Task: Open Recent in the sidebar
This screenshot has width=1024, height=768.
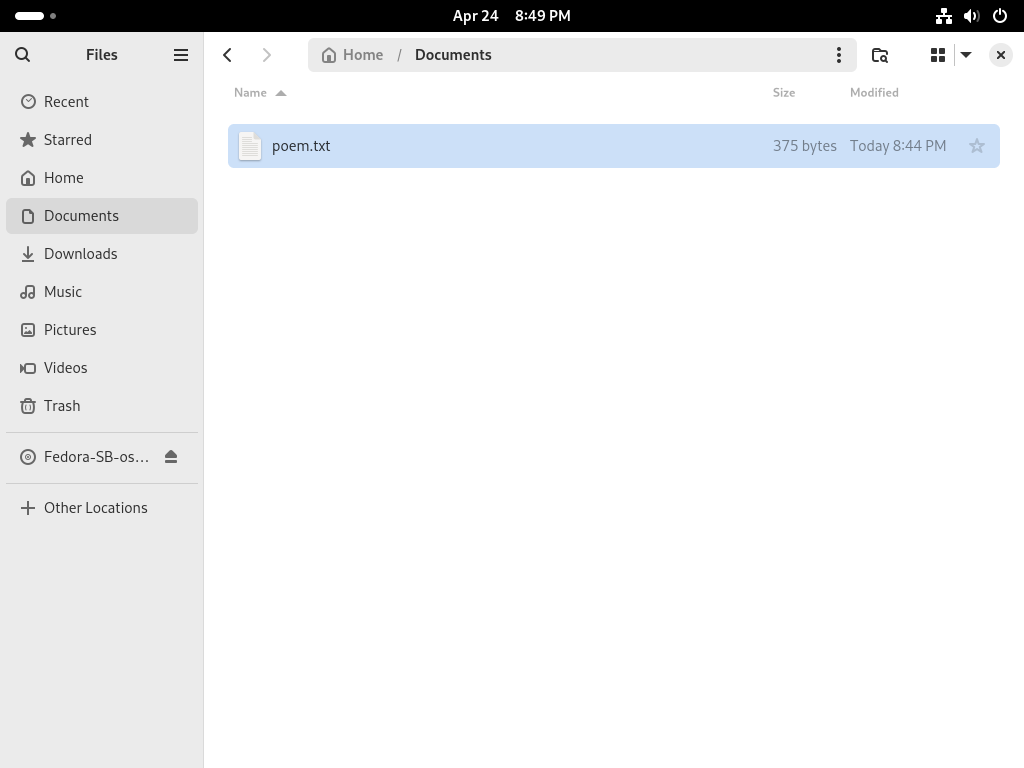Action: pos(102,102)
